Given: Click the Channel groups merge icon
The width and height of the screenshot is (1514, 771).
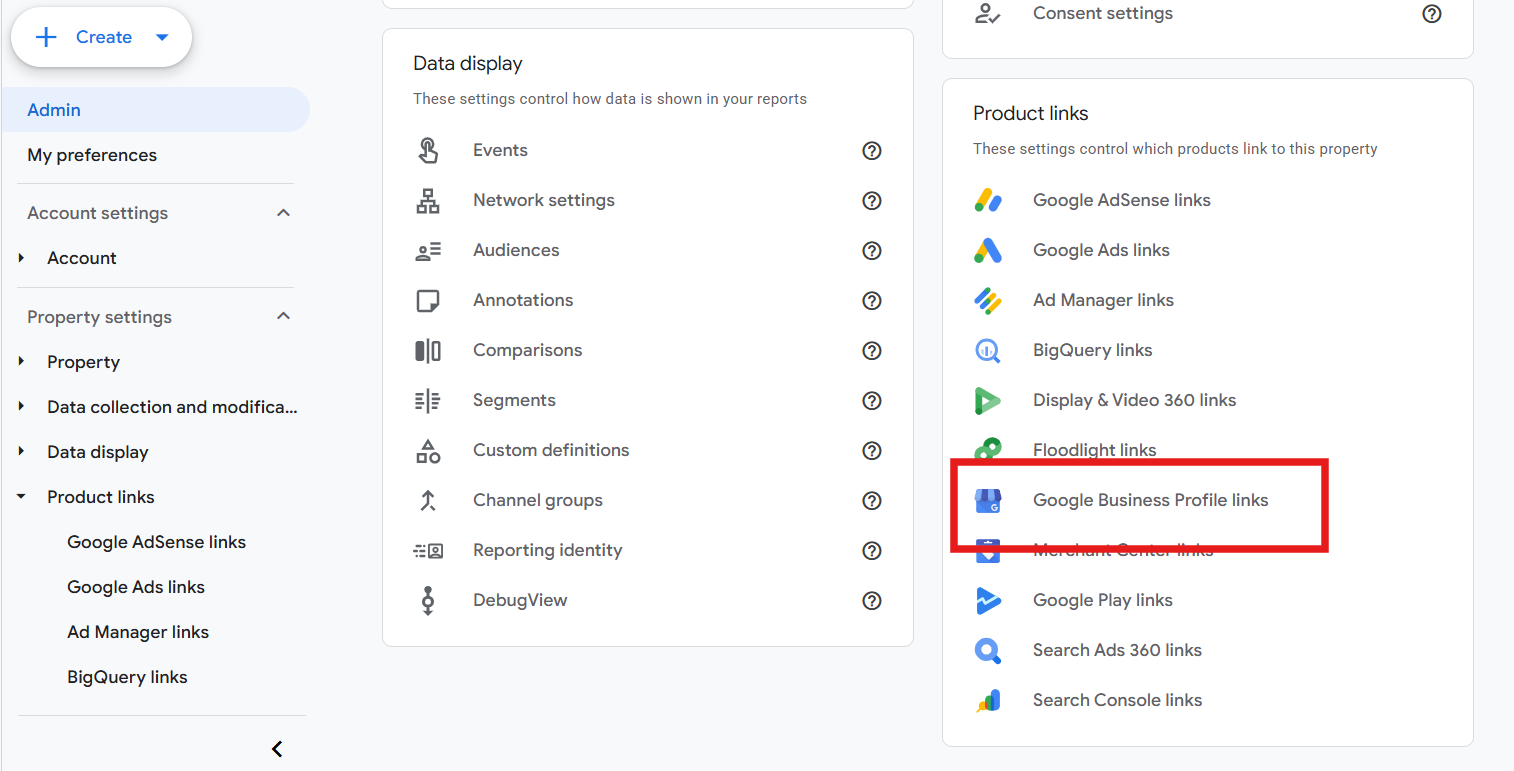Looking at the screenshot, I should tap(428, 500).
